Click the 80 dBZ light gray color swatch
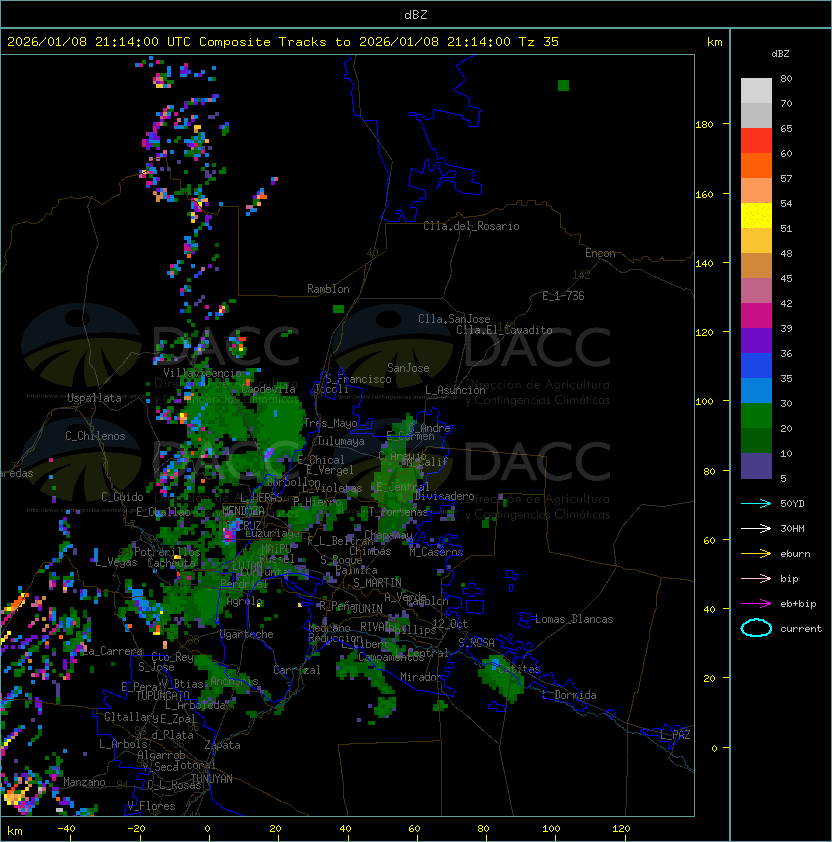This screenshot has width=832, height=842. coord(756,91)
